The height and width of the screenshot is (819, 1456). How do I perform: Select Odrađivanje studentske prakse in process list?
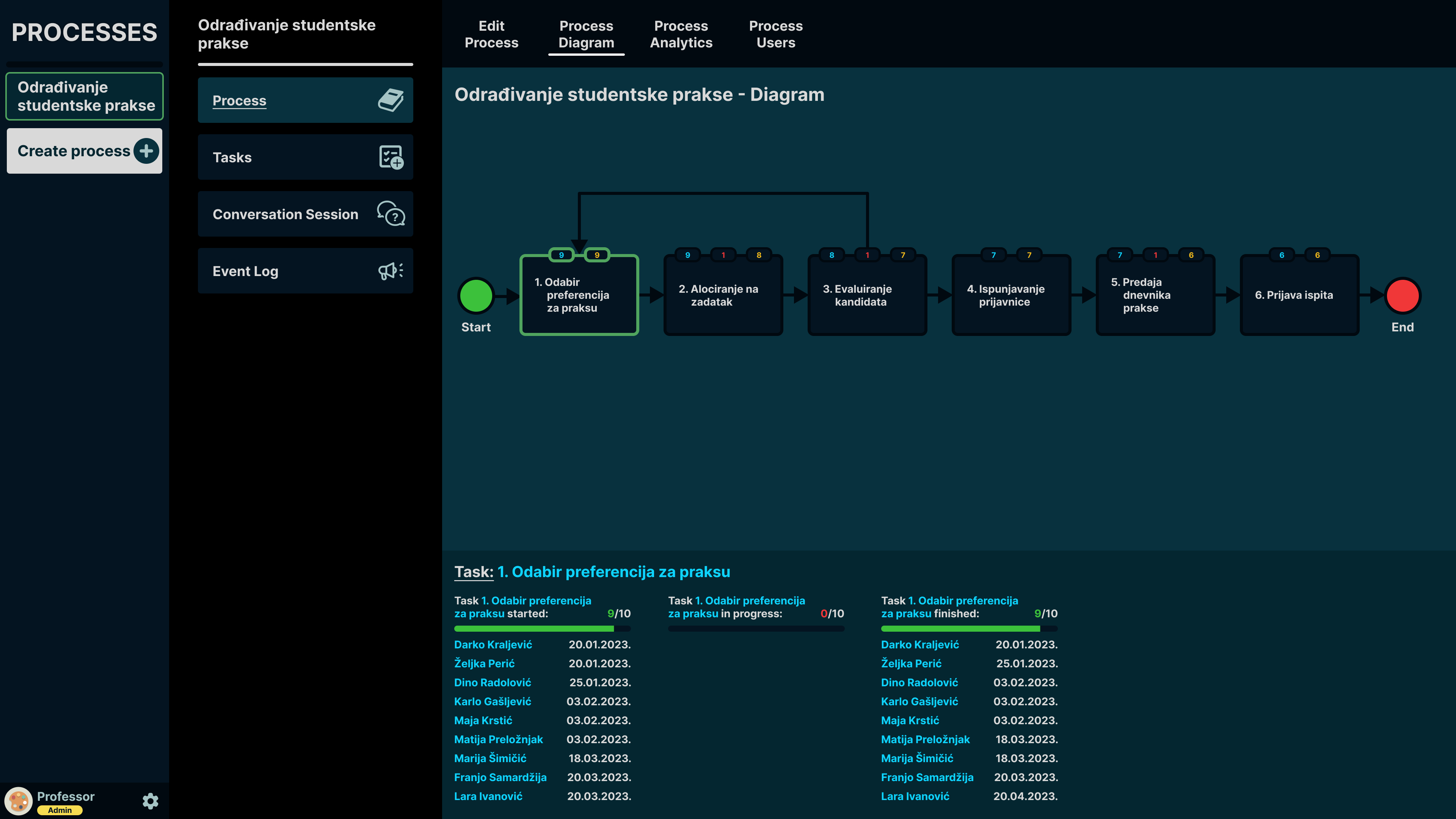[85, 96]
